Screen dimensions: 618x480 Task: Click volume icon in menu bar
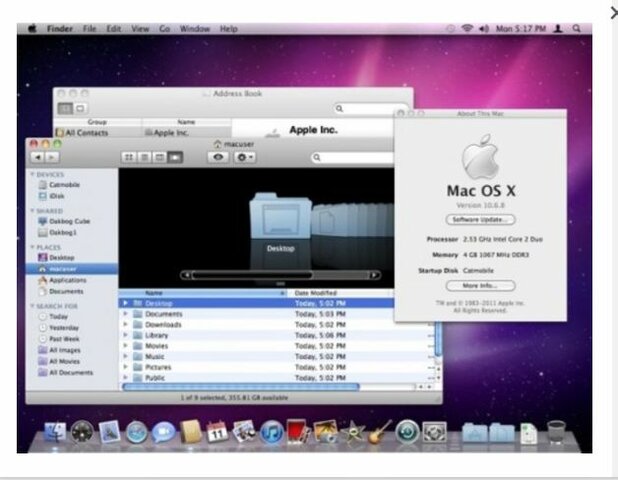[x=484, y=28]
